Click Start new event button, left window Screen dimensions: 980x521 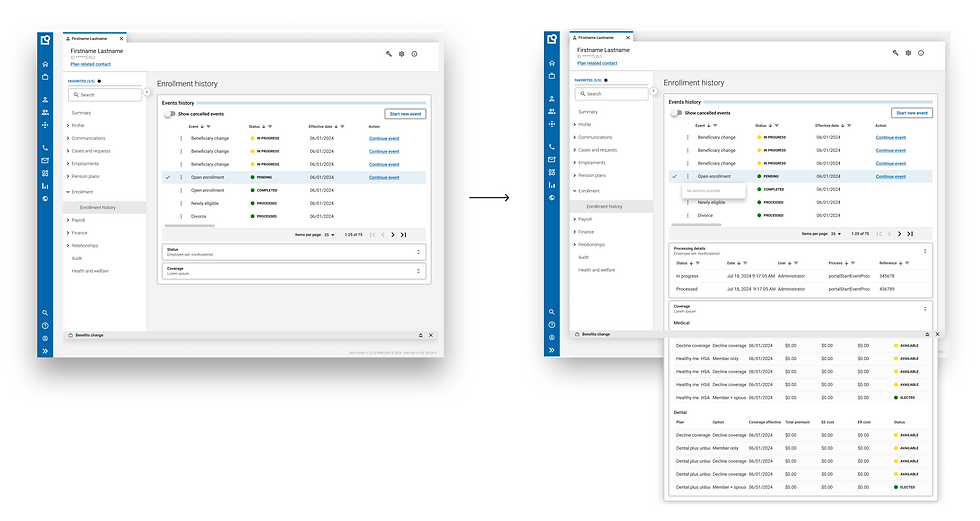406,114
